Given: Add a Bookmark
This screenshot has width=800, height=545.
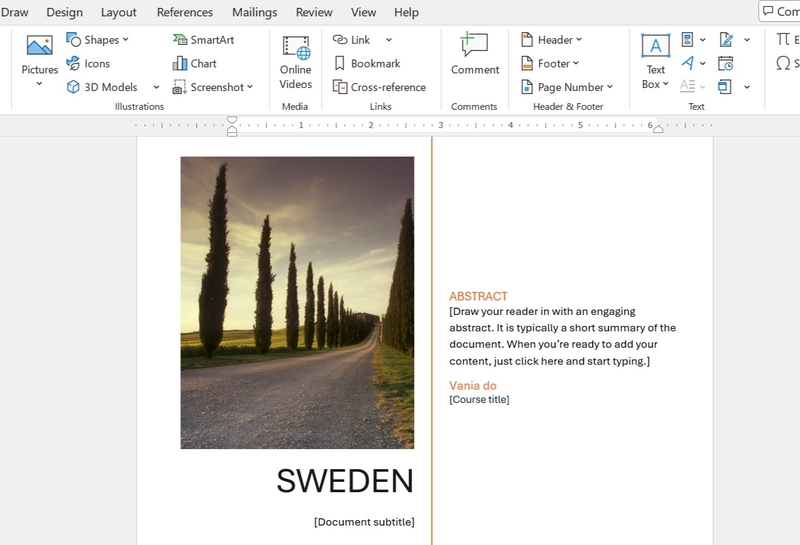Looking at the screenshot, I should click(x=367, y=63).
